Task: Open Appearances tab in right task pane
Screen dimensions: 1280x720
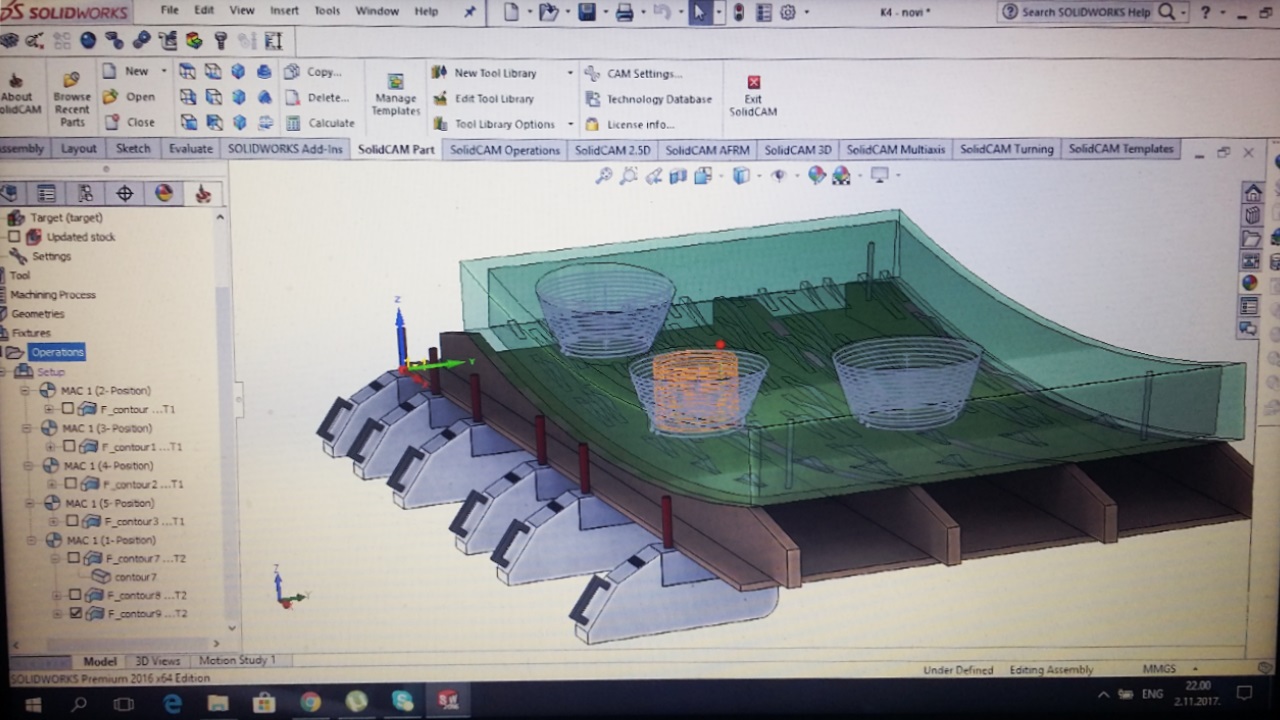Action: 1250,283
